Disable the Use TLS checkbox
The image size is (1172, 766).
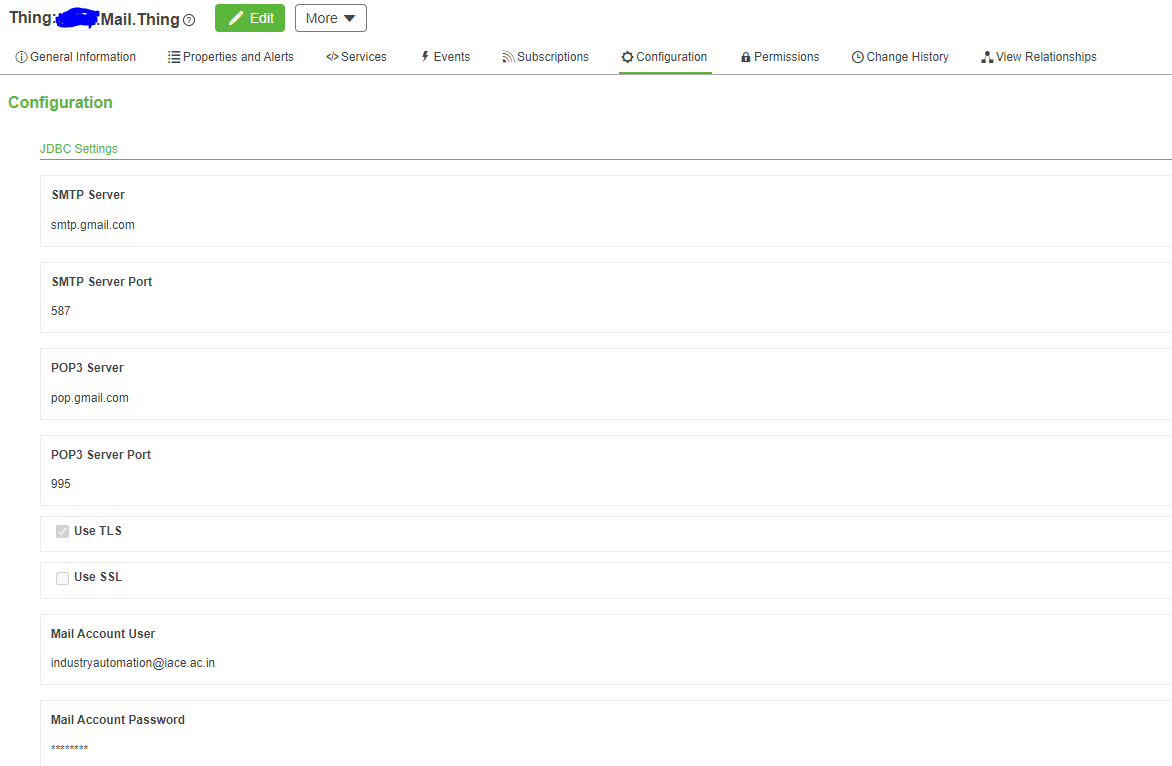(x=62, y=531)
